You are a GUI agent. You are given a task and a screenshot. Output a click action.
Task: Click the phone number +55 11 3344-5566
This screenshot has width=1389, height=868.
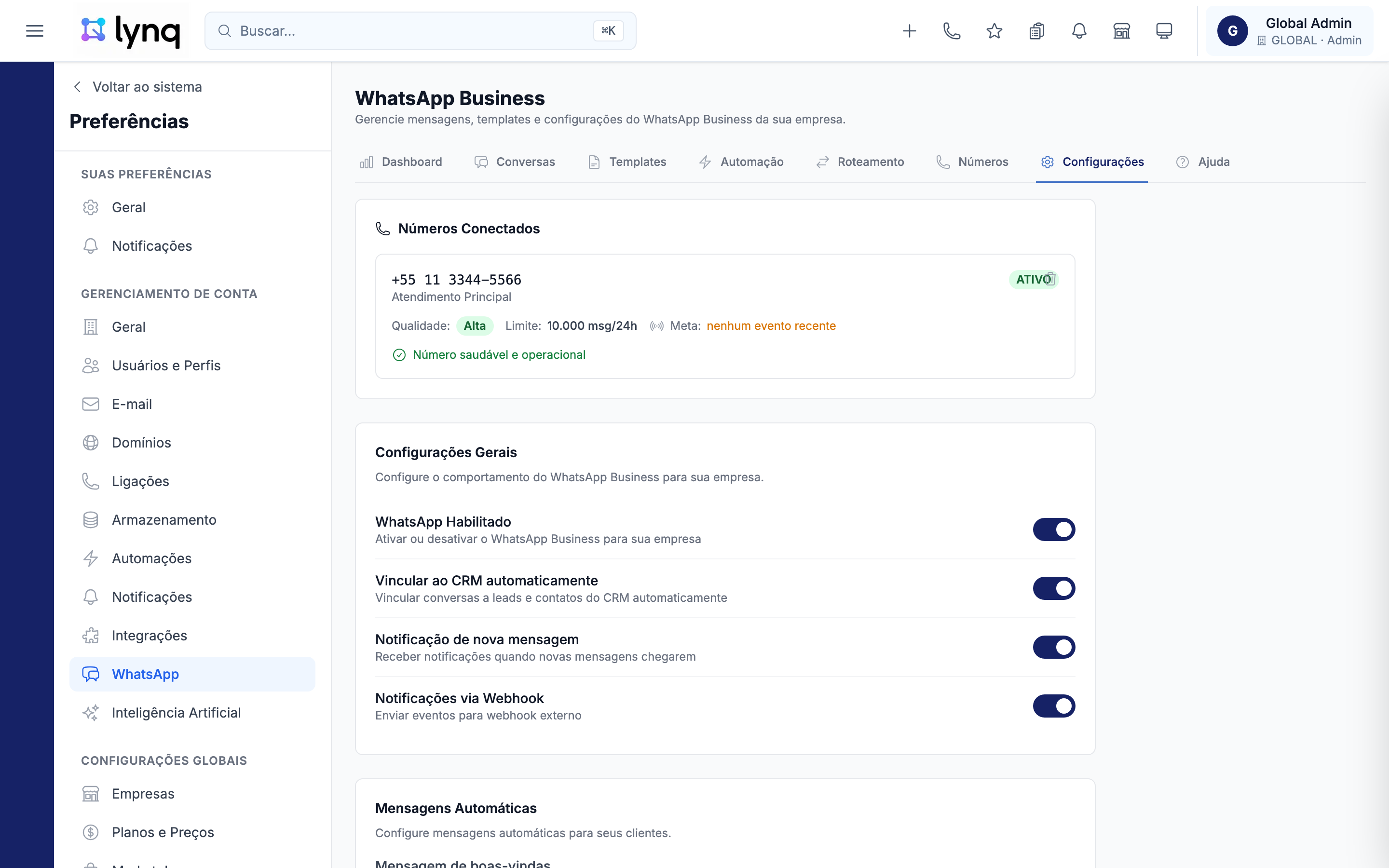pos(456,280)
